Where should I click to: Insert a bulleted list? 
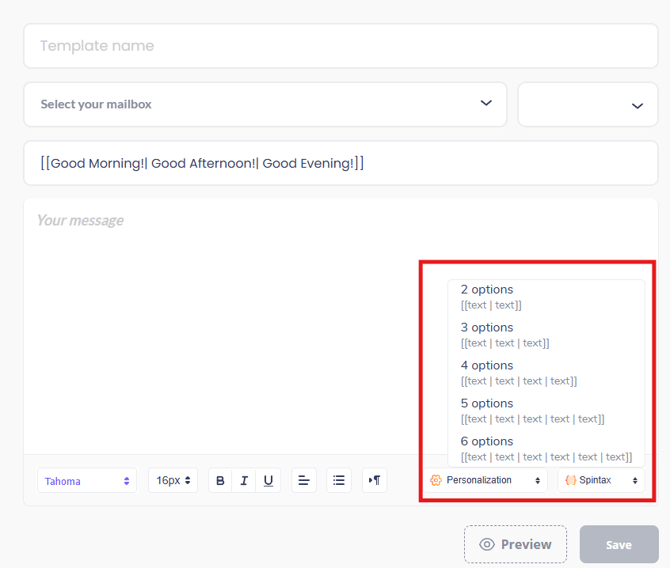tap(339, 481)
